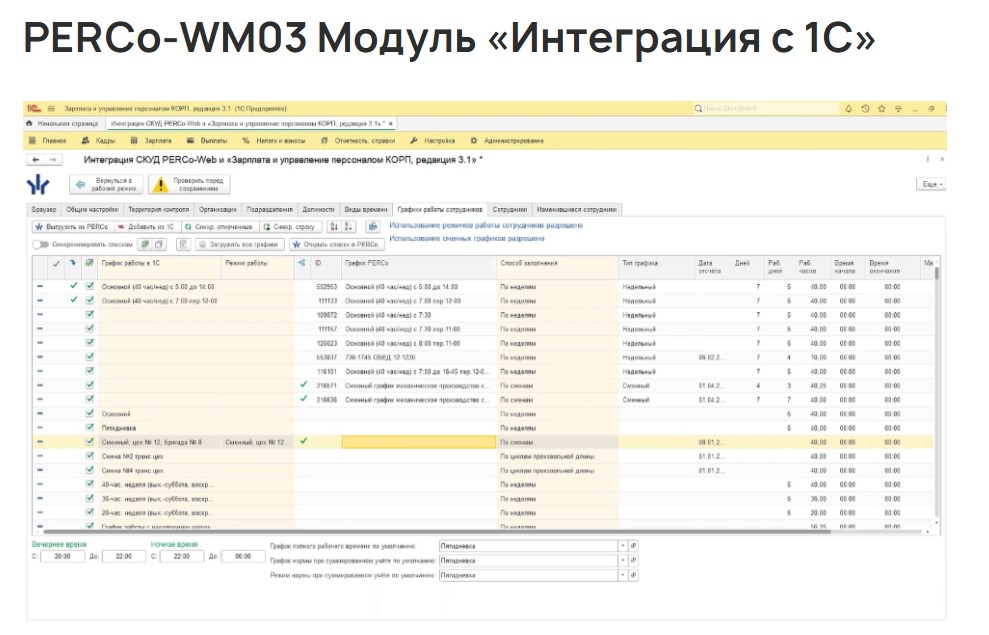Click the table's horizontal scrollbar

pyautogui.click(x=400, y=532)
